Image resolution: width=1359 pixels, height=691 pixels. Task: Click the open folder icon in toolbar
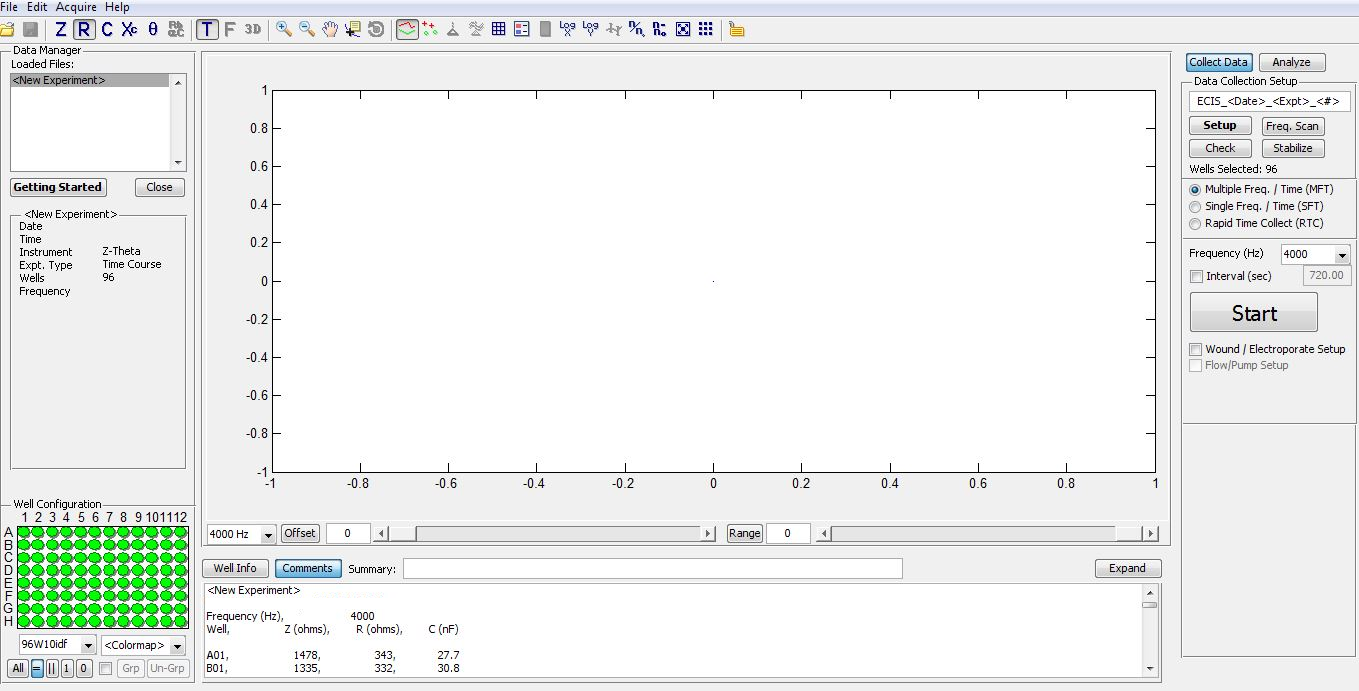click(9, 30)
